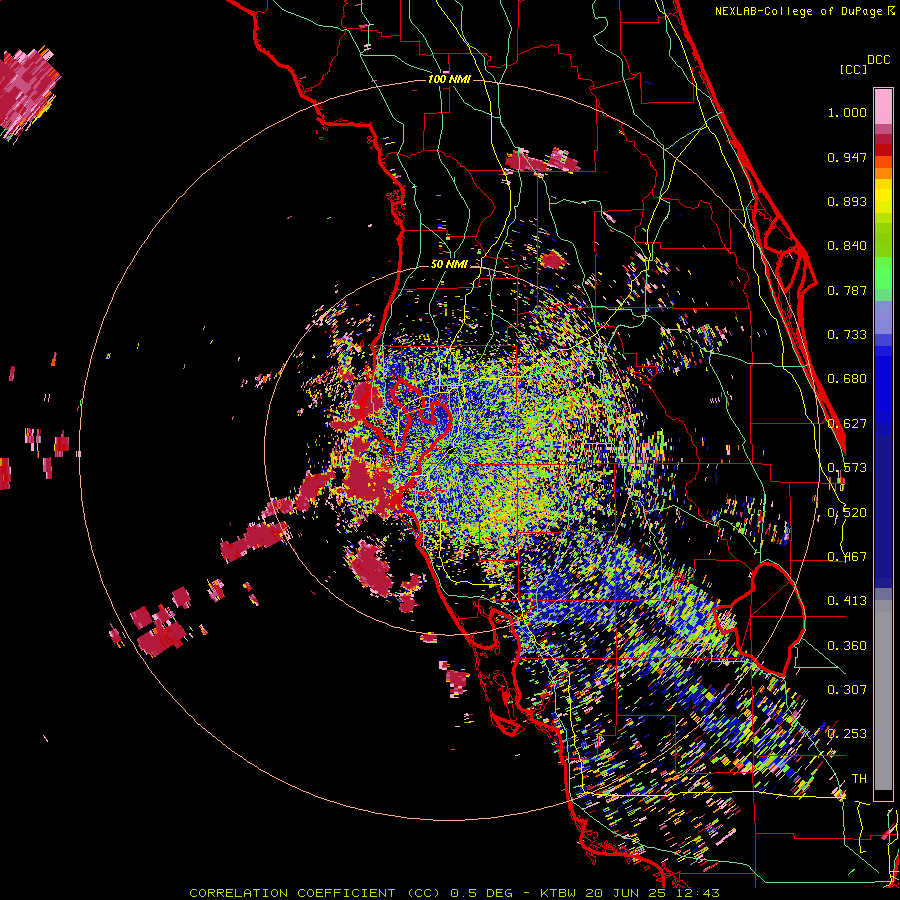Click the 0.787 scale value
This screenshot has height=900, width=900.
click(x=847, y=290)
